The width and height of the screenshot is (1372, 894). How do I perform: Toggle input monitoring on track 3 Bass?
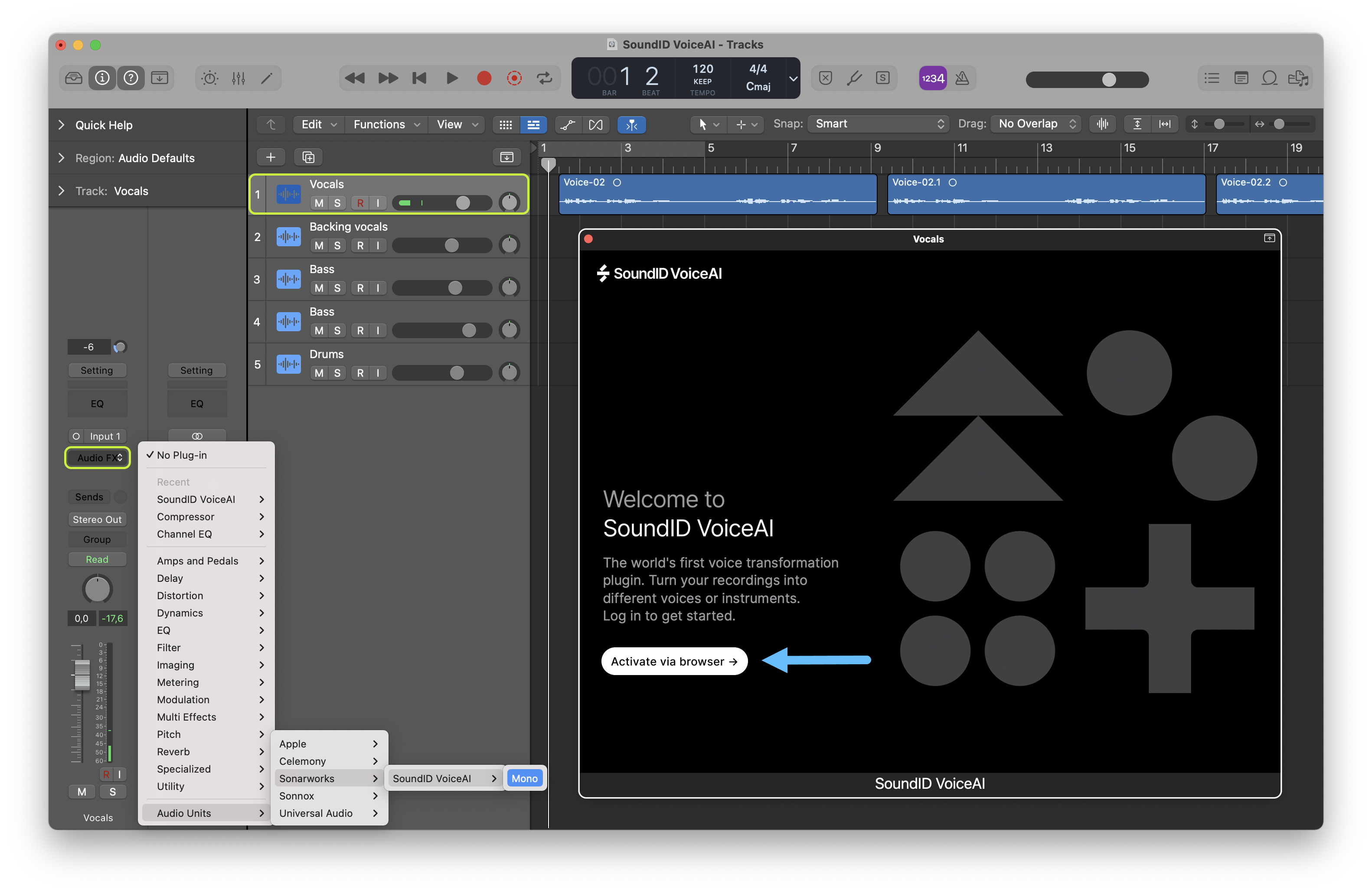coord(378,288)
